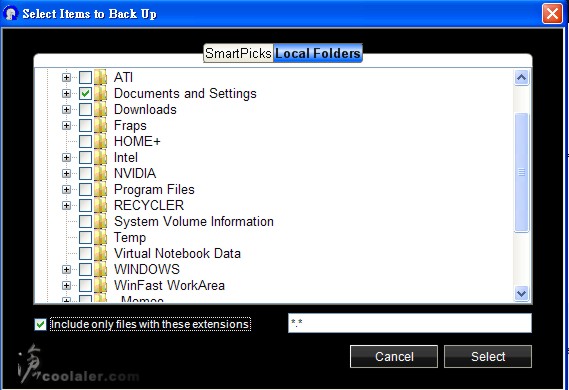Check the WinFast WorkArea checkbox
The image size is (569, 390).
pos(85,285)
